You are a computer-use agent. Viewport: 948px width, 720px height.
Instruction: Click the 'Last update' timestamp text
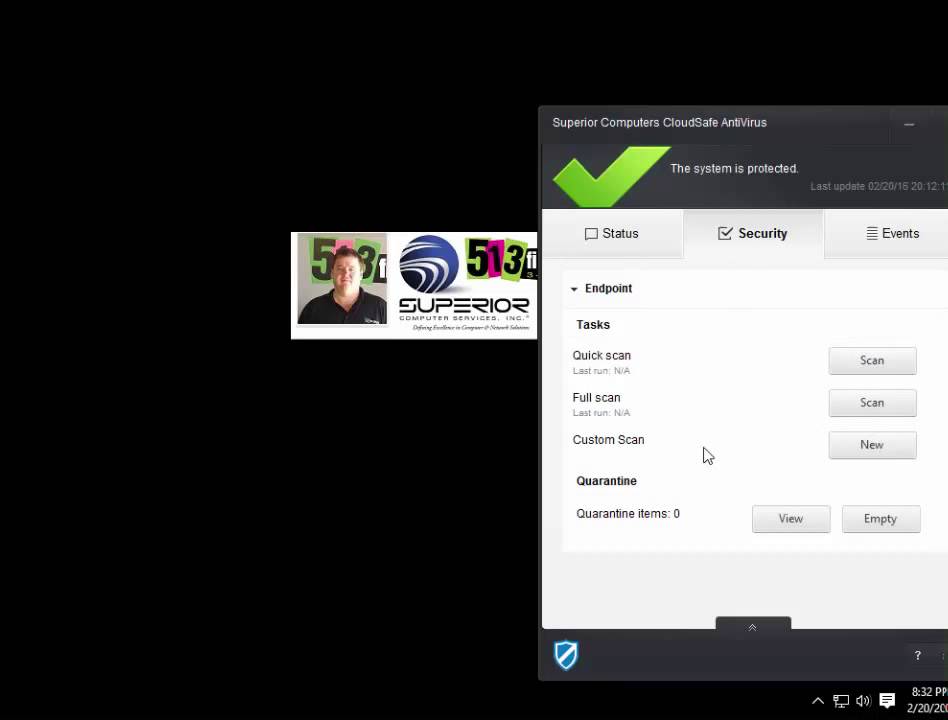click(878, 186)
